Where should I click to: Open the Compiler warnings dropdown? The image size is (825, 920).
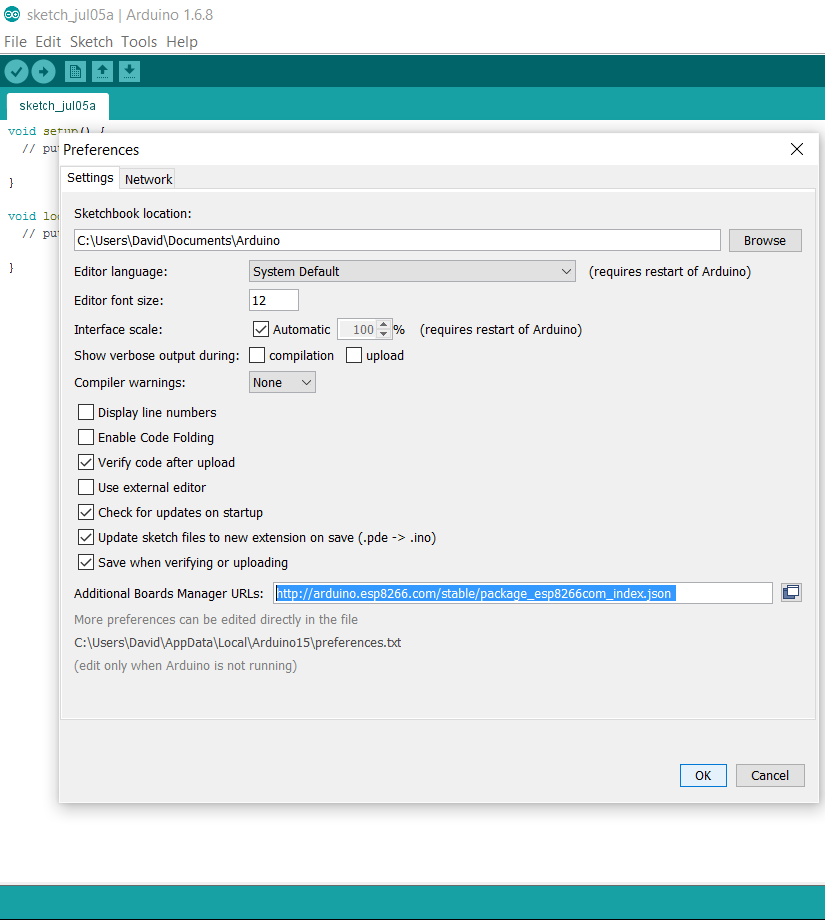pyautogui.click(x=282, y=382)
